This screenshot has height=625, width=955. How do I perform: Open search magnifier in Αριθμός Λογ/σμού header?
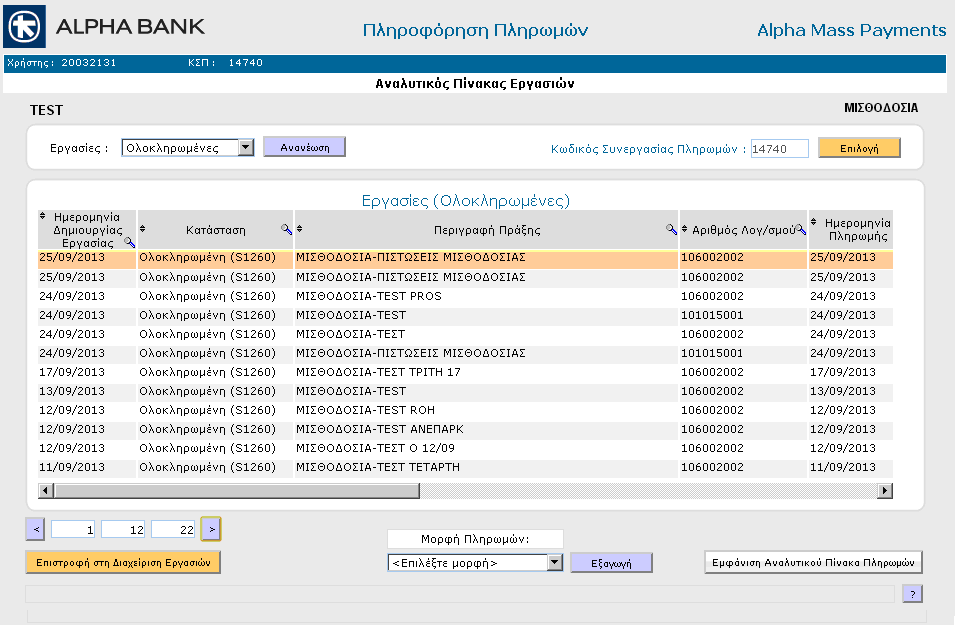pyautogui.click(x=801, y=230)
